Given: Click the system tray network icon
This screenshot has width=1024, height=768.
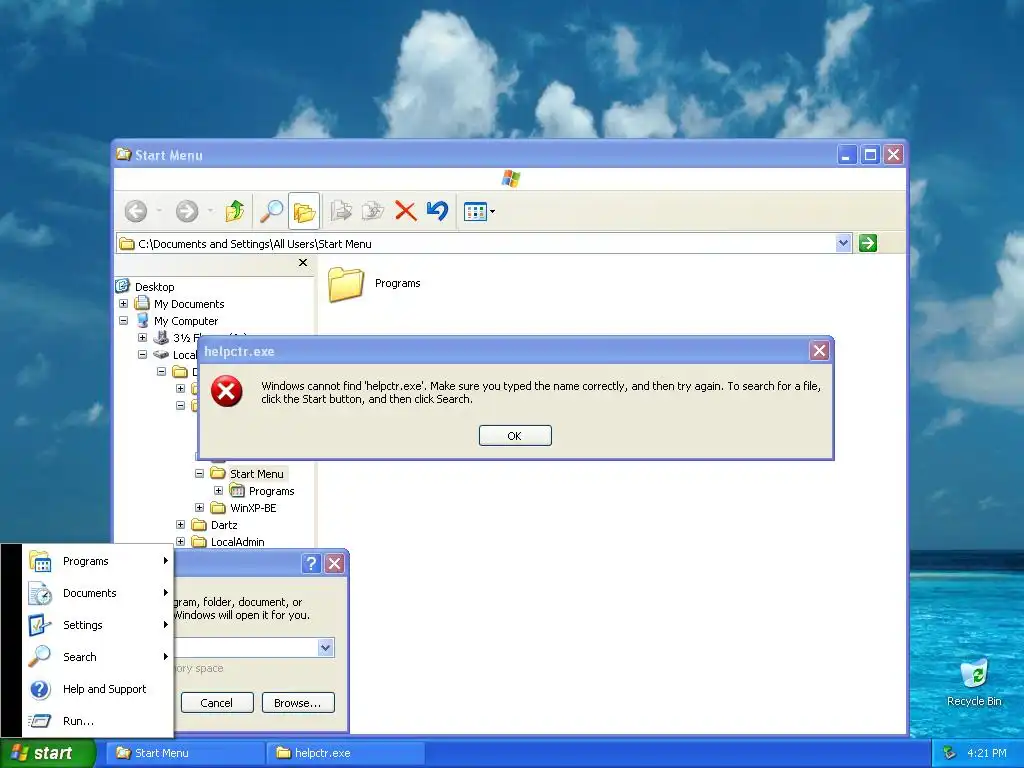Looking at the screenshot, I should [949, 753].
